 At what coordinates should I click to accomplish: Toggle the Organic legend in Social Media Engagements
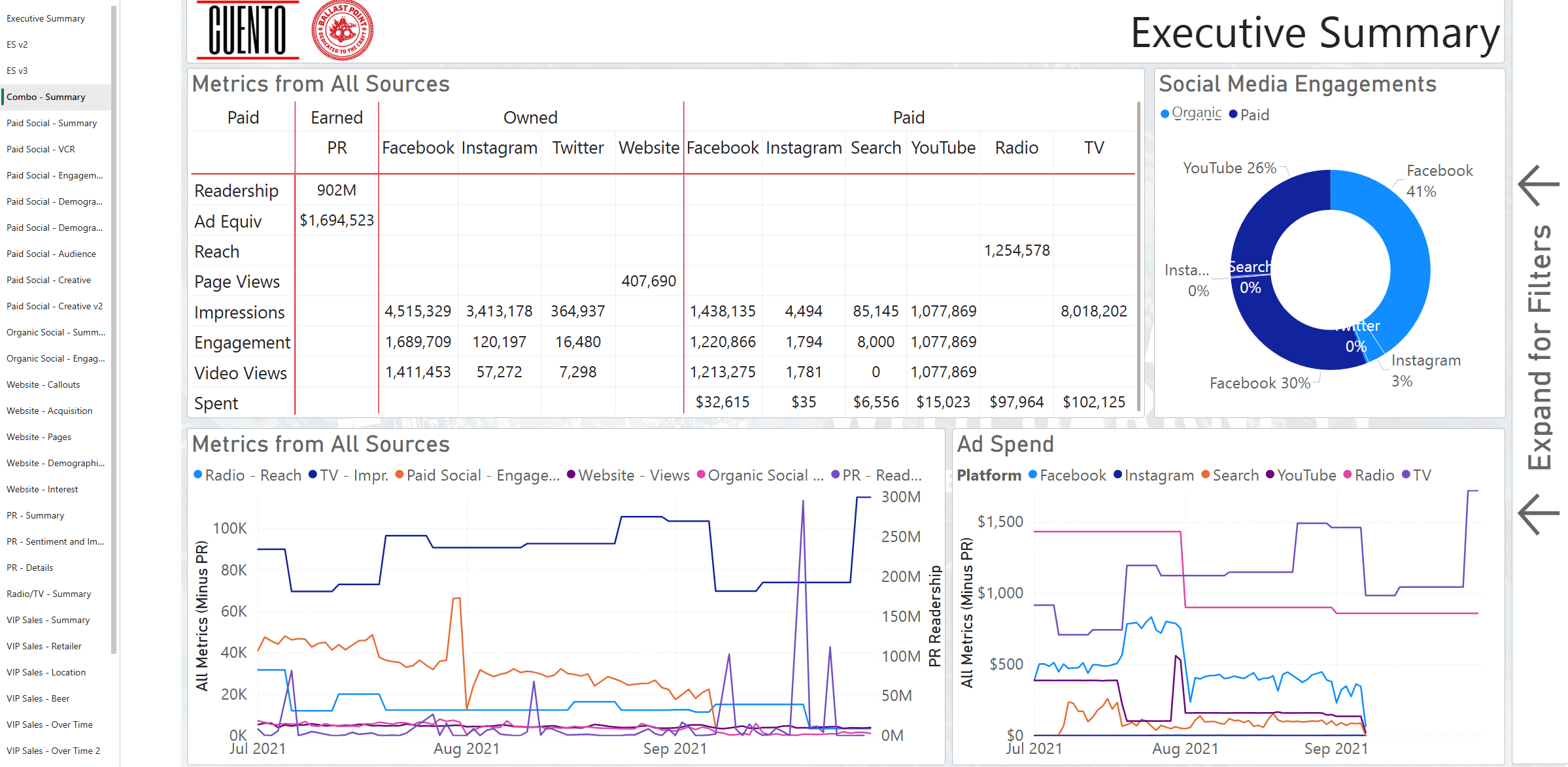(1165, 114)
